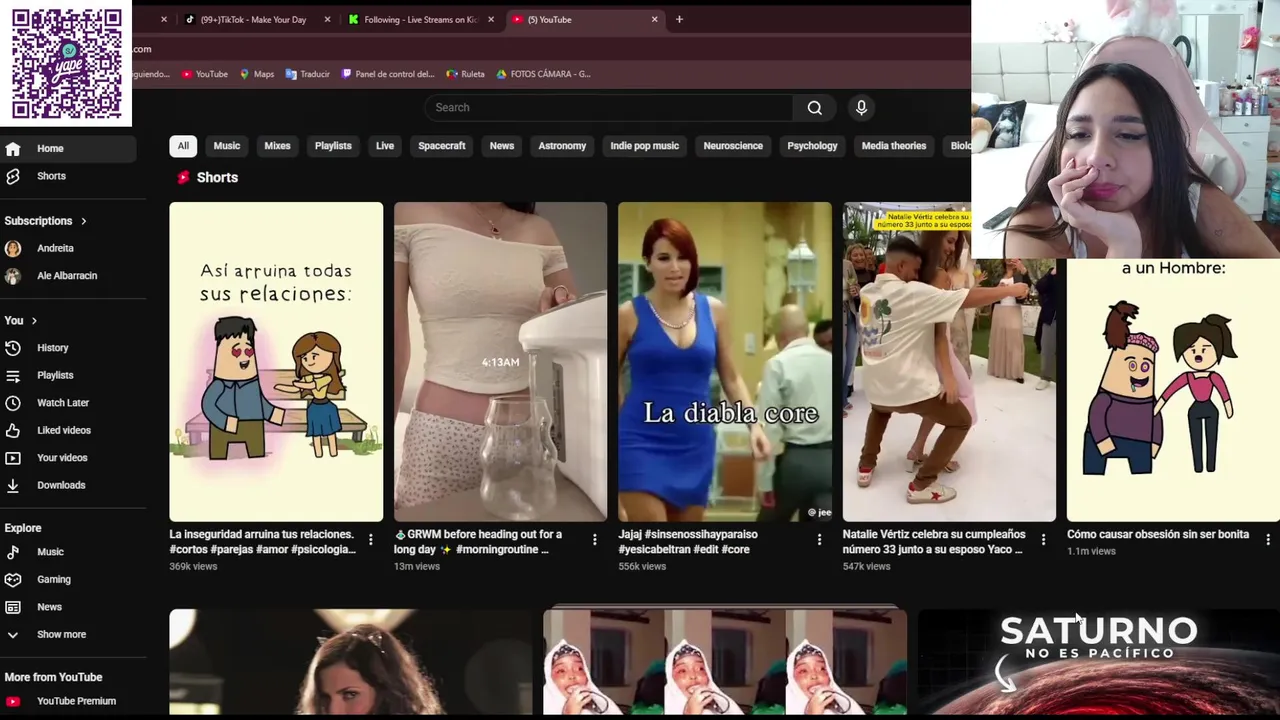
Task: Open options for Natalie Vértiz short
Action: (1043, 540)
